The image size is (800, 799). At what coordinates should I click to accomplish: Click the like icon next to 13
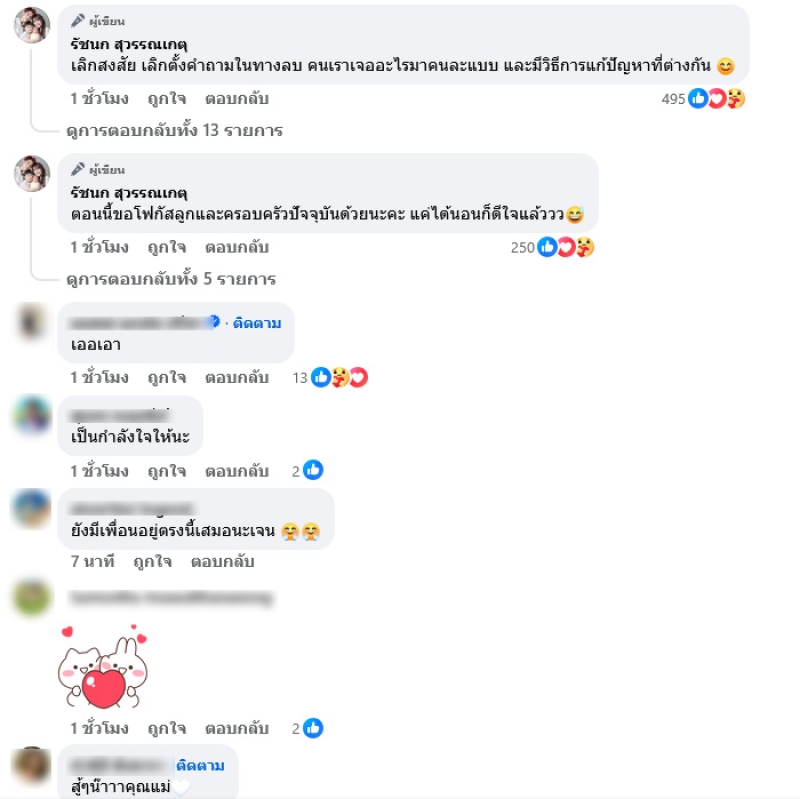click(x=320, y=378)
